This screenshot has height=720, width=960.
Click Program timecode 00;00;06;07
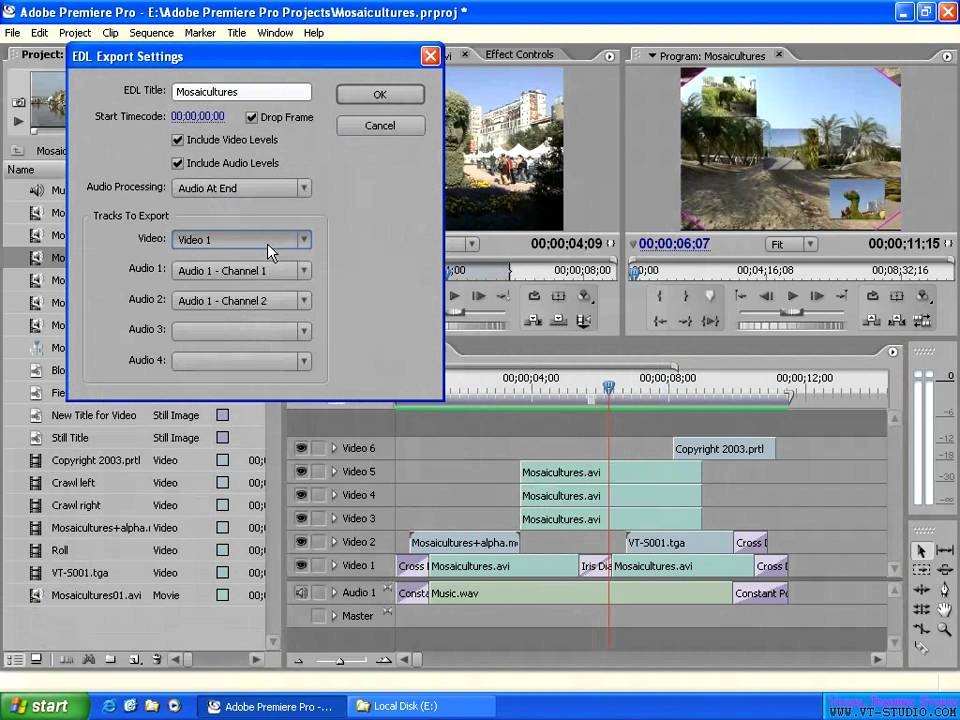[674, 244]
